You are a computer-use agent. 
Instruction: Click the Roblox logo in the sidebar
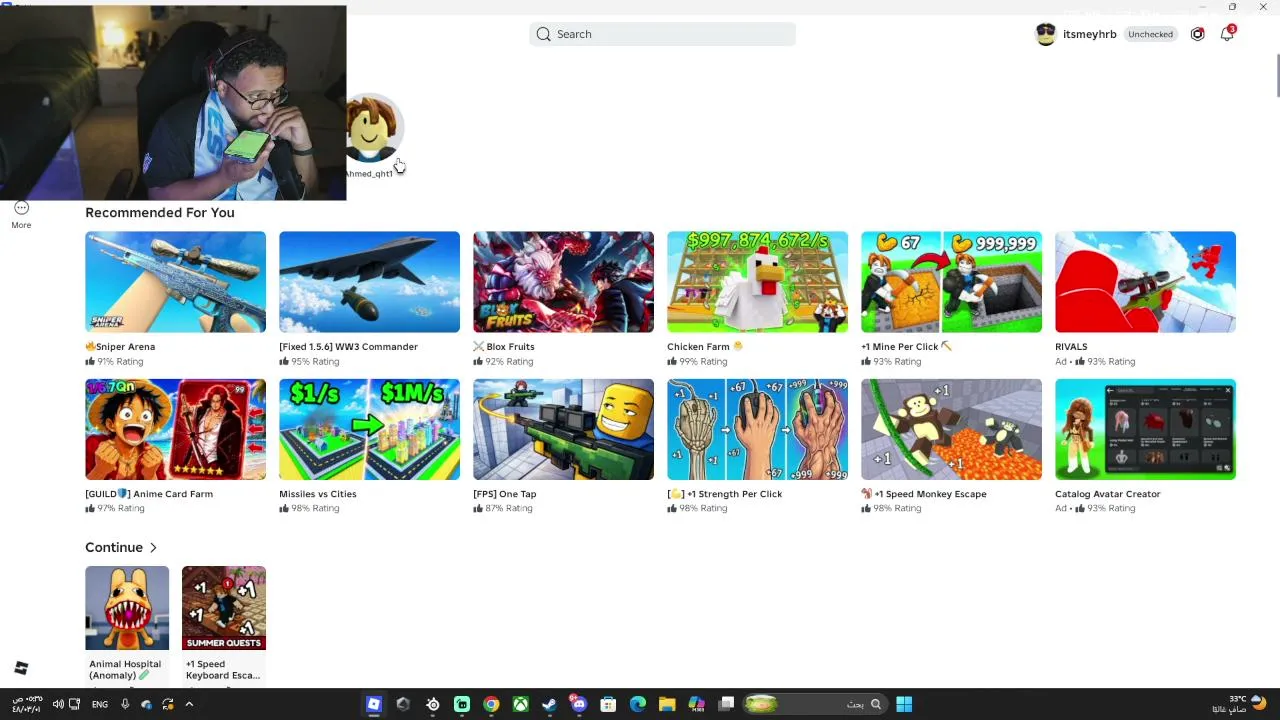click(21, 668)
